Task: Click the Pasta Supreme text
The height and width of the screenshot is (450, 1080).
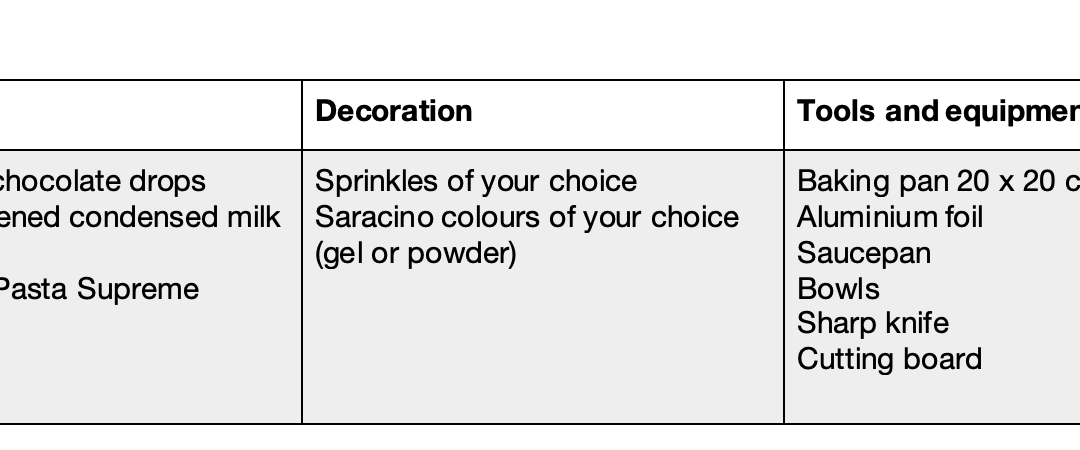Action: tap(98, 289)
